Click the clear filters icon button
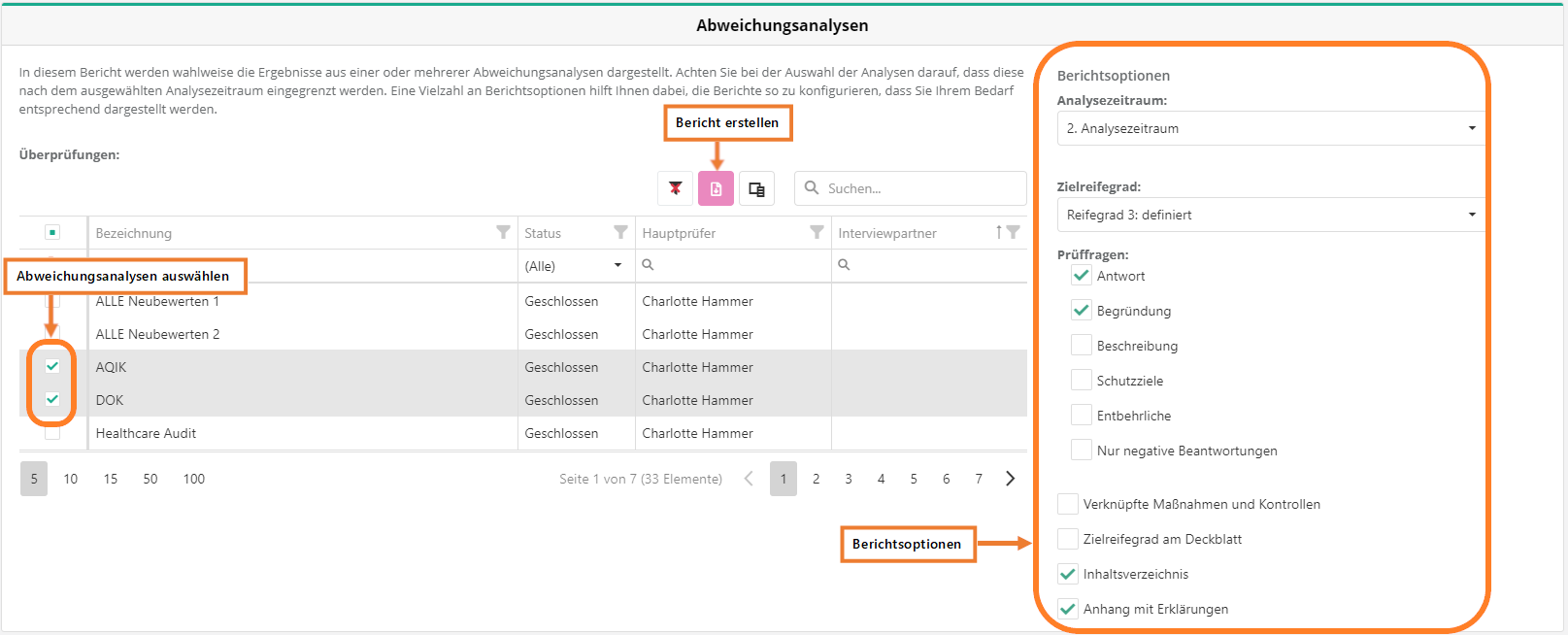 (x=675, y=188)
